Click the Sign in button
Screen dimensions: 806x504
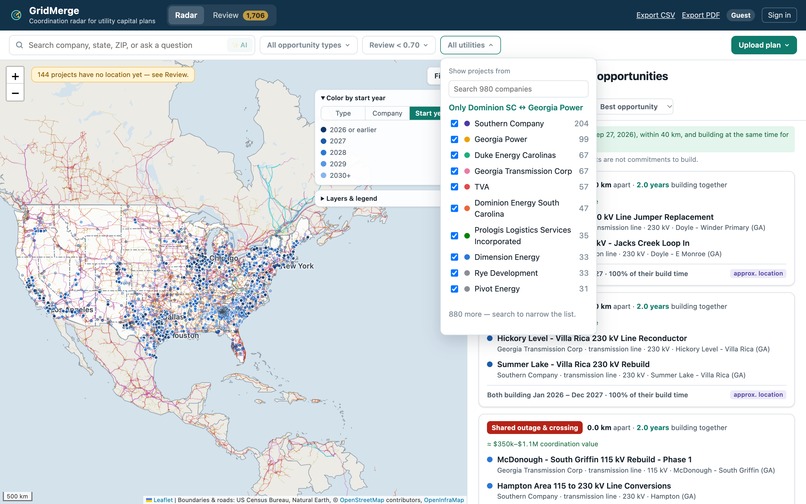coord(779,15)
